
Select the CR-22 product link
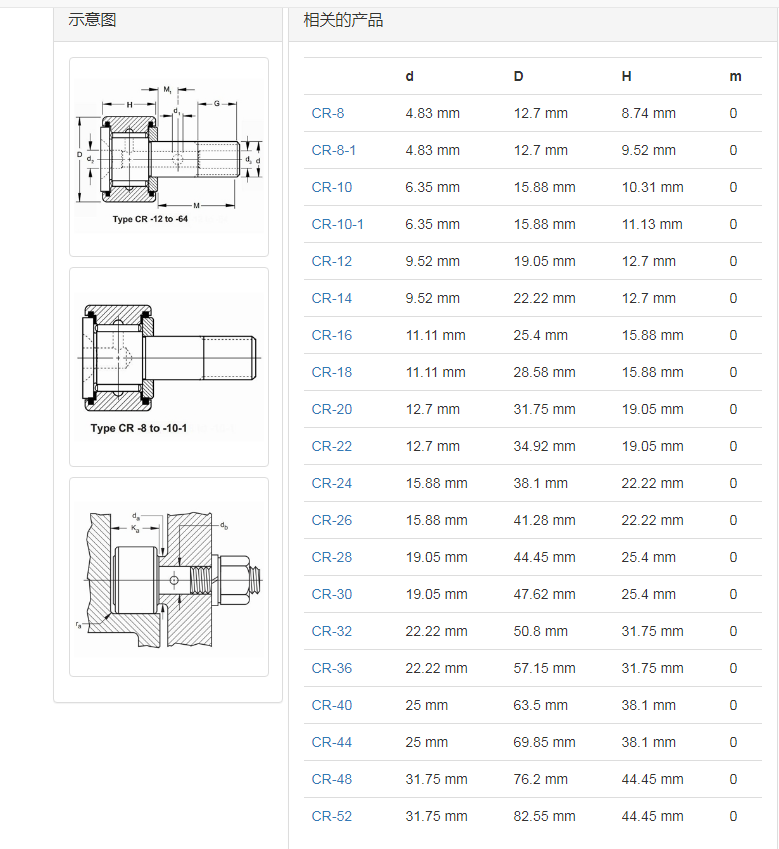pos(331,447)
